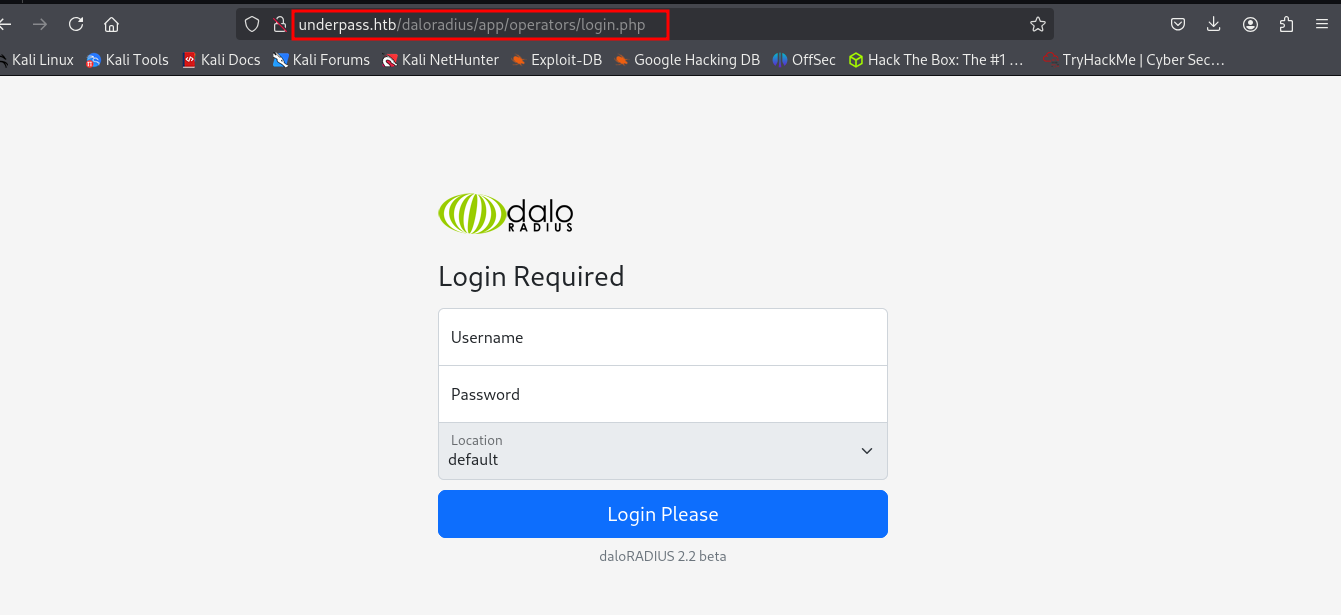1341x615 pixels.
Task: Open the Location dropdown set to default
Action: 662,451
